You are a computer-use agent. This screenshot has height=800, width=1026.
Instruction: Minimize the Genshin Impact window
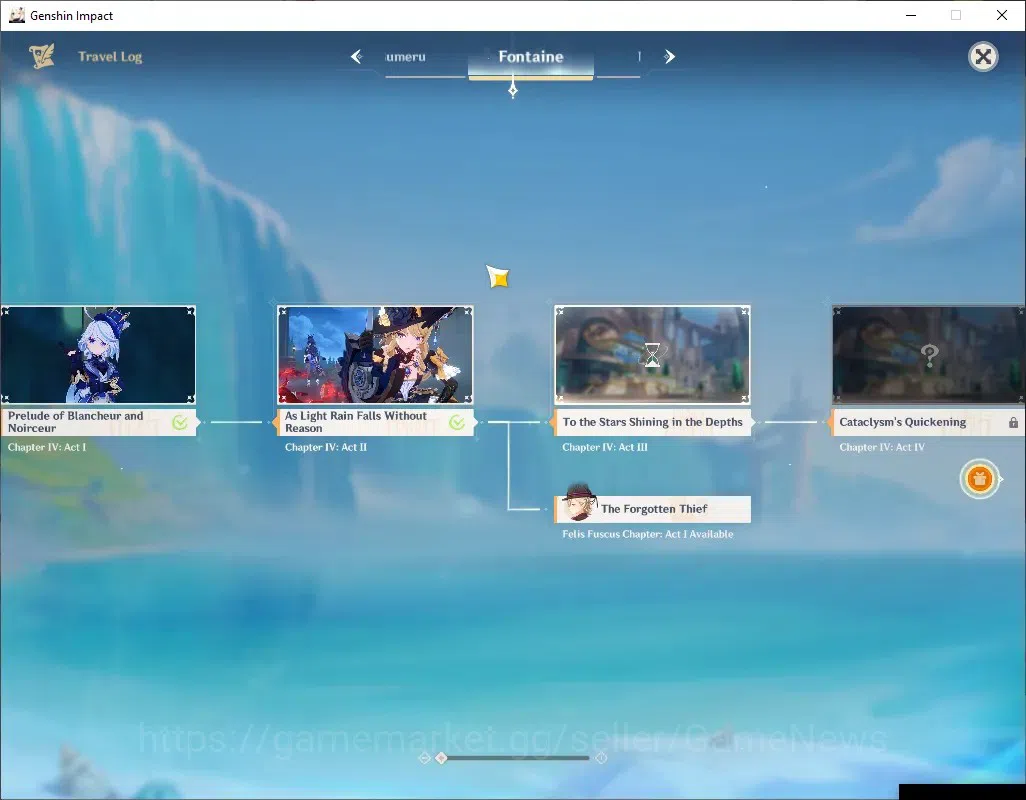point(910,15)
